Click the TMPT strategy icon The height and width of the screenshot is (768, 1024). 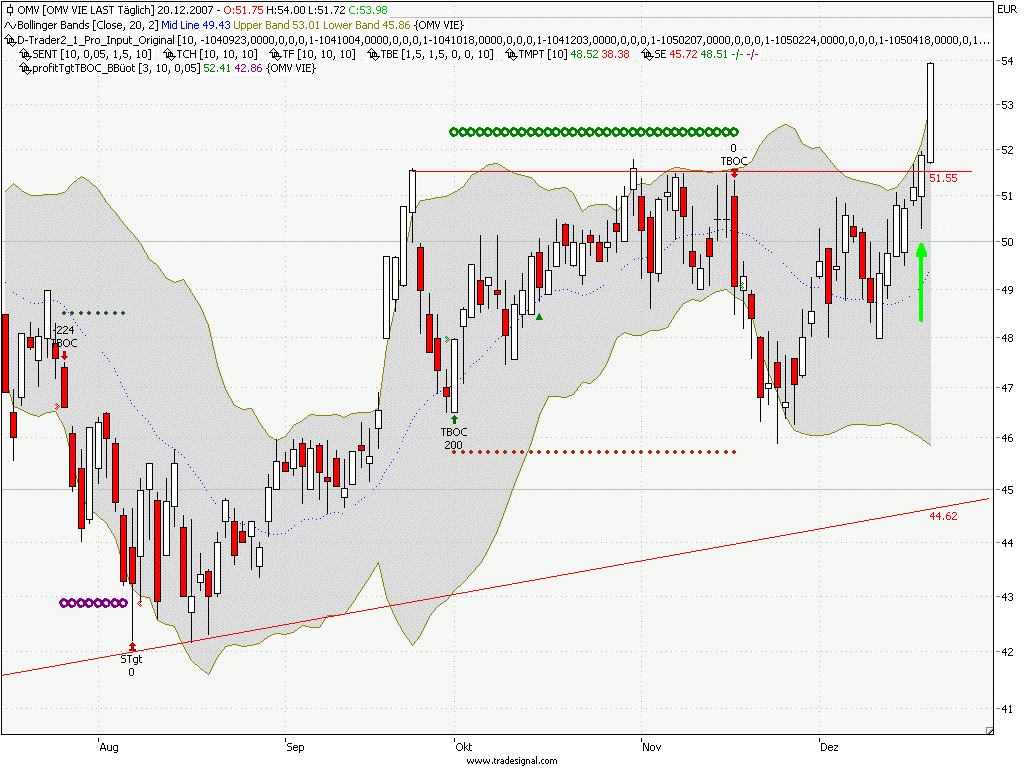pos(511,54)
